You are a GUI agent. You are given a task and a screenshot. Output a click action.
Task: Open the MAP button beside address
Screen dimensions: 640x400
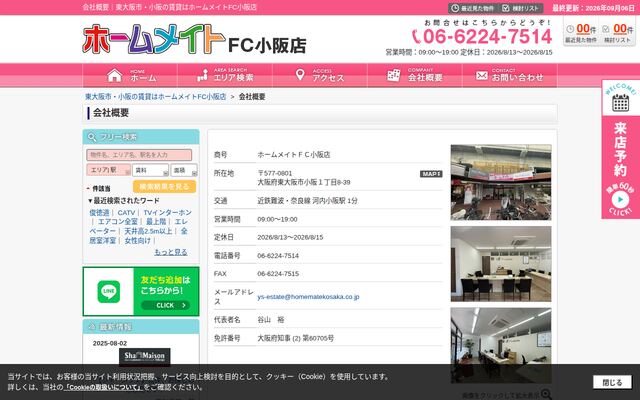(x=431, y=174)
